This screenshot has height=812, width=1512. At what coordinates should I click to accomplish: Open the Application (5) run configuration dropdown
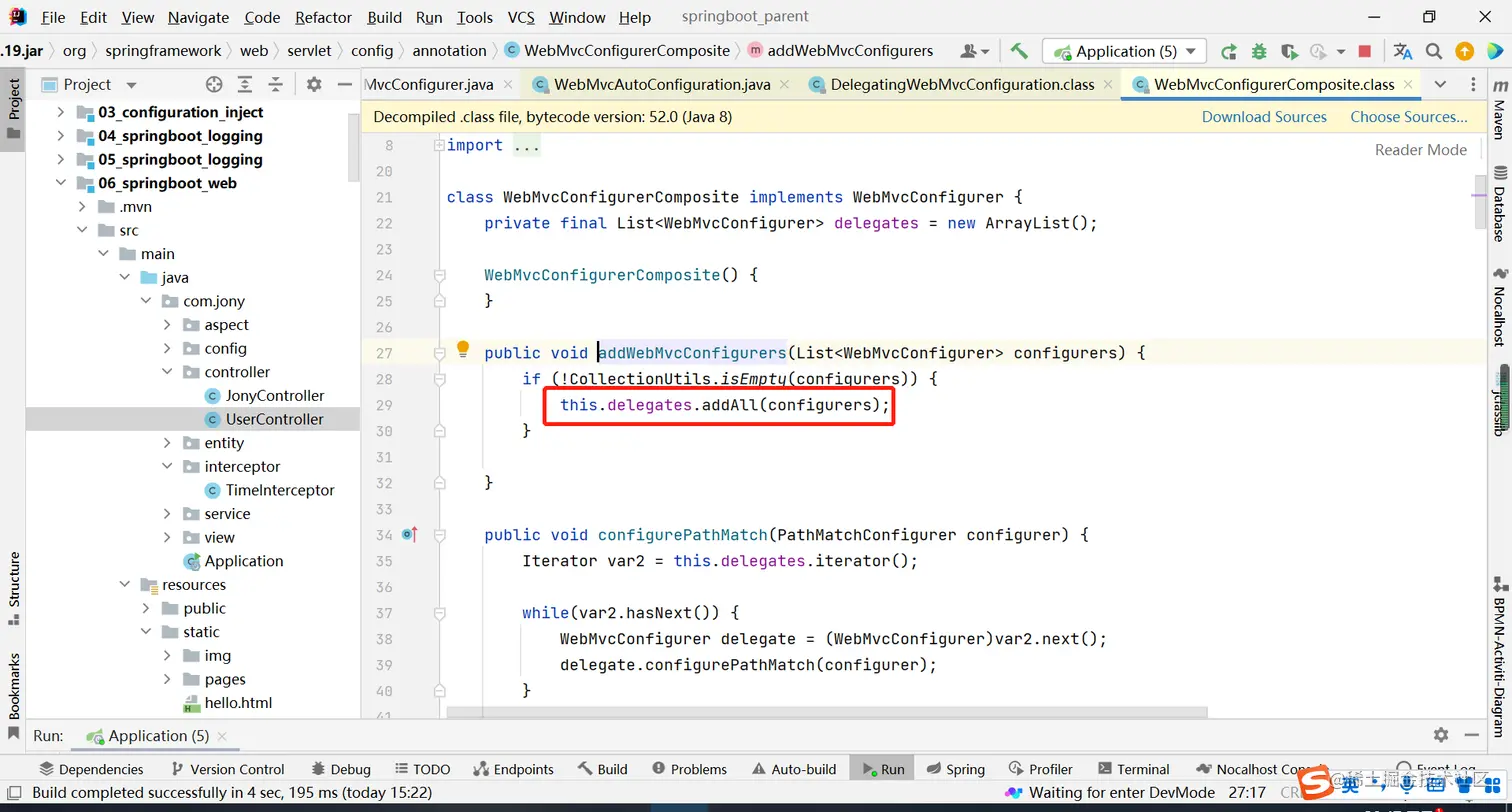(1124, 51)
